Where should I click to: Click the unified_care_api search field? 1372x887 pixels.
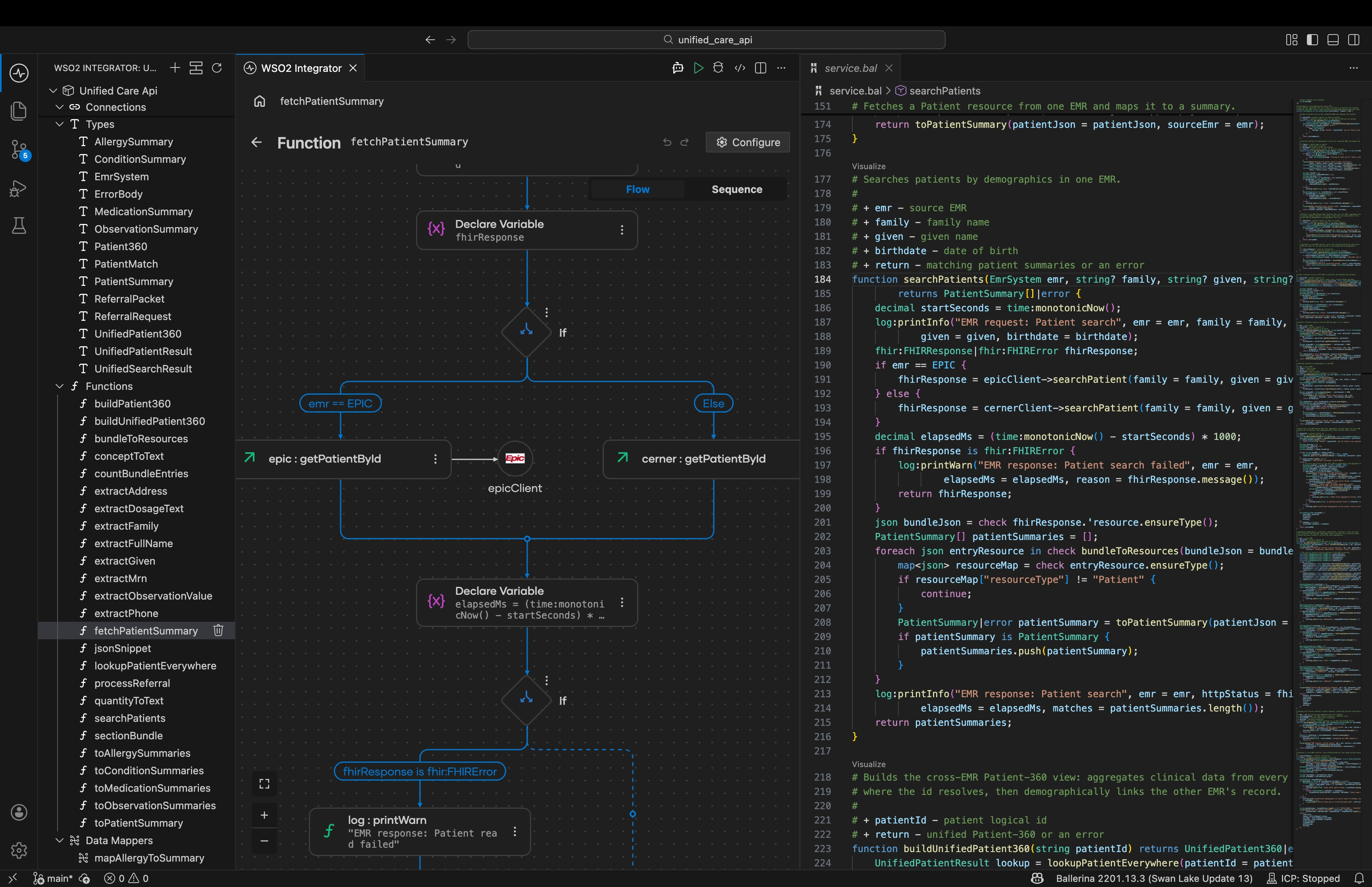click(706, 40)
